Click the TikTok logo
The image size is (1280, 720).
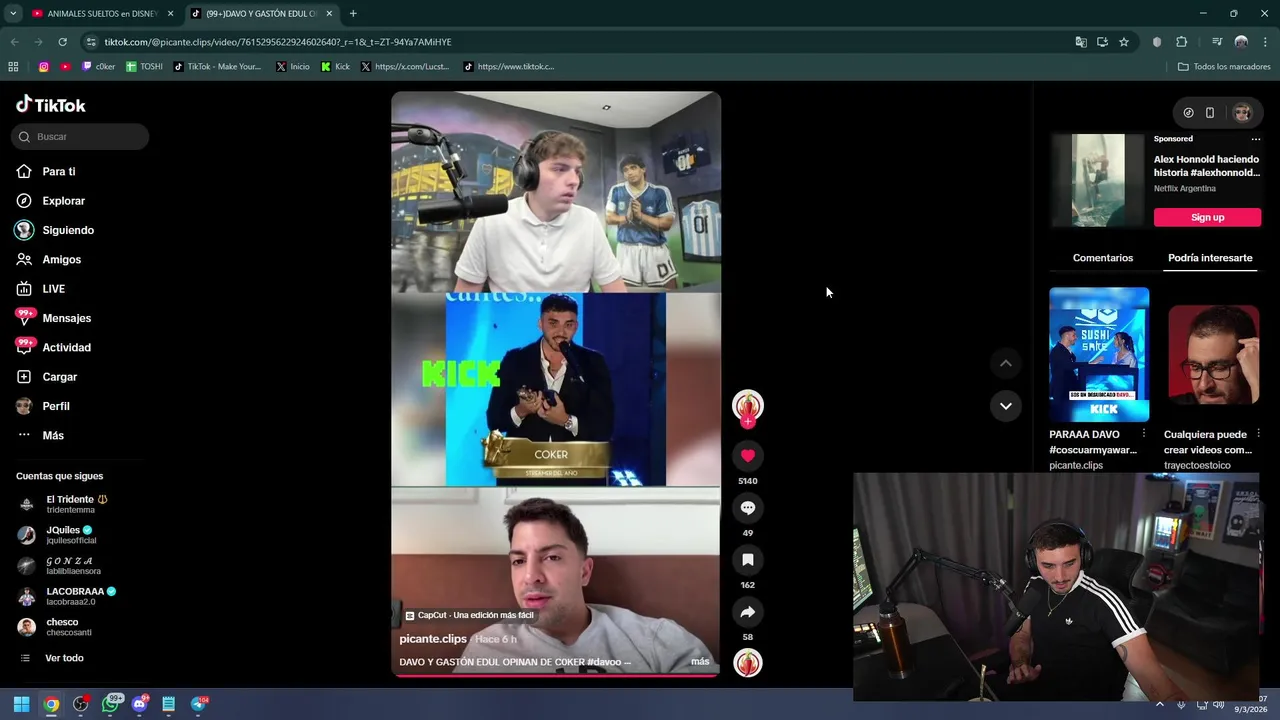point(51,105)
